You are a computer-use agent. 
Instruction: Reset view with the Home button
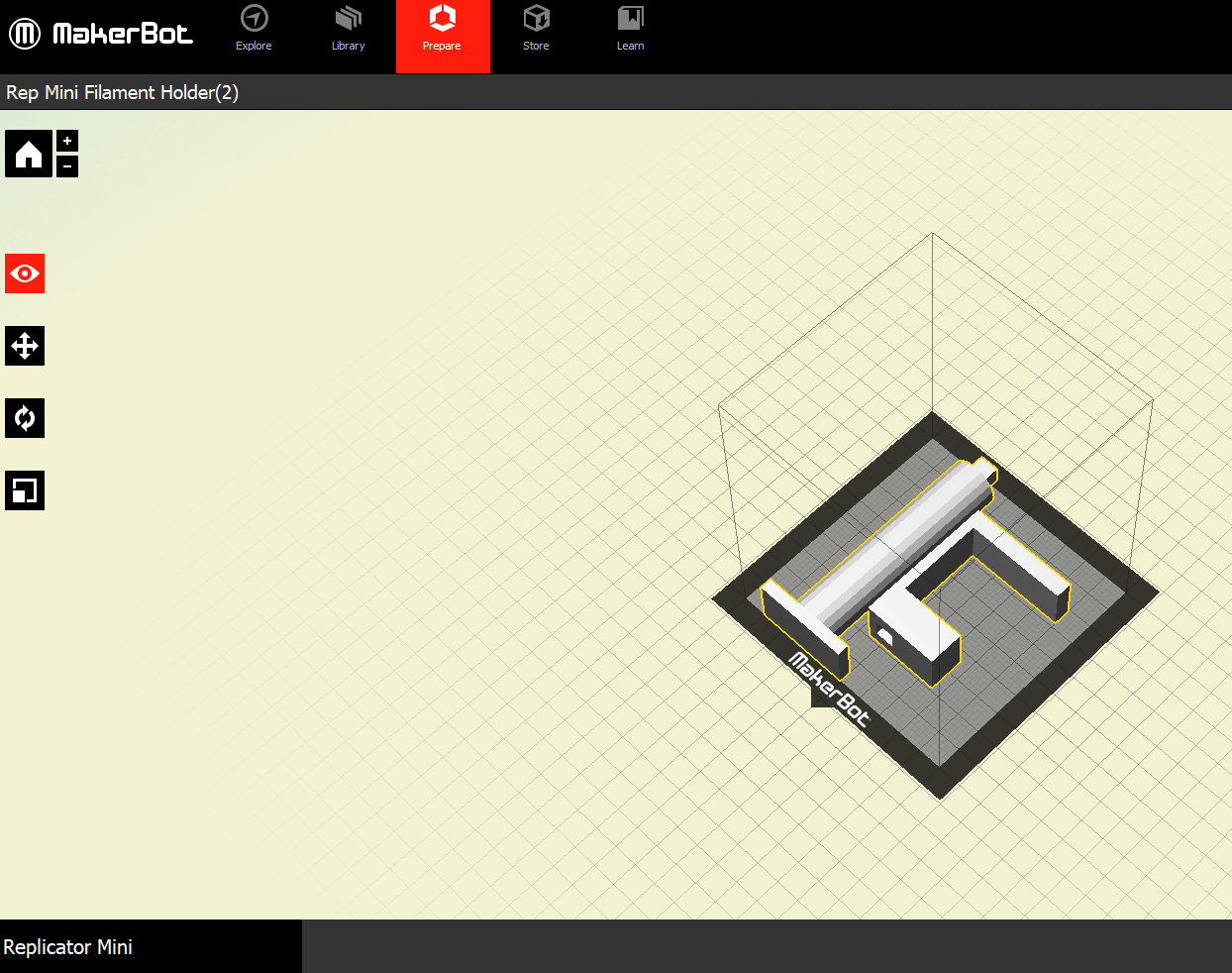[29, 154]
